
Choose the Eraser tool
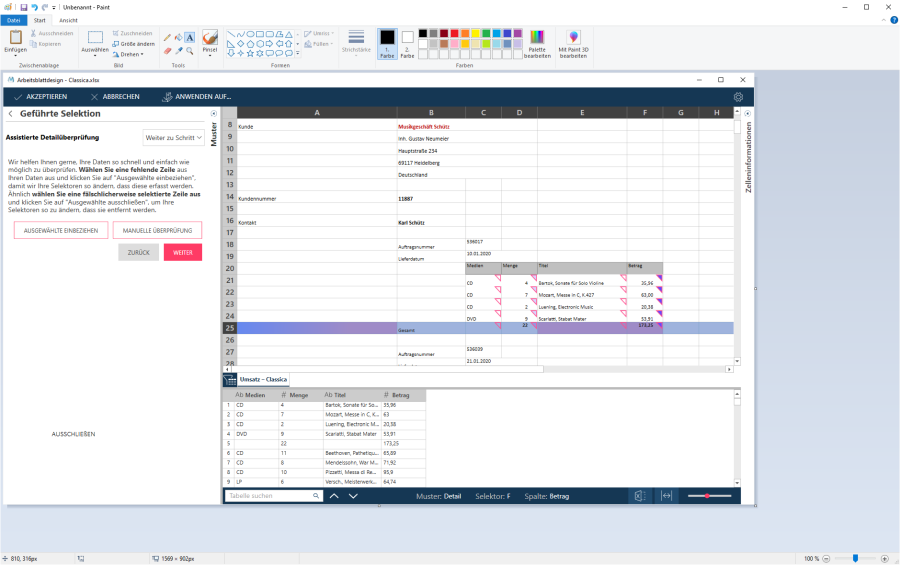point(167,50)
